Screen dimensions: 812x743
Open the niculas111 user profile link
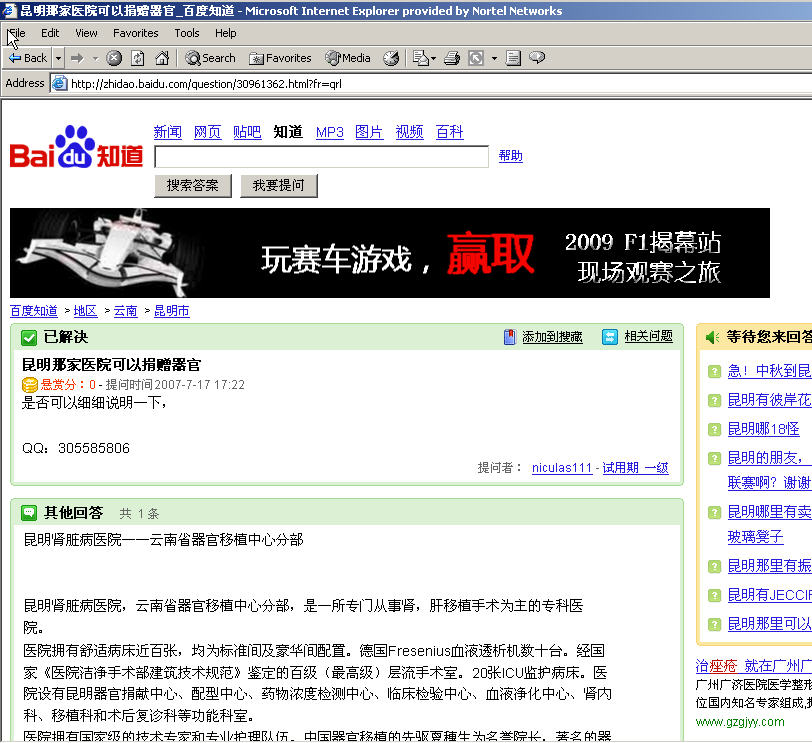click(561, 468)
